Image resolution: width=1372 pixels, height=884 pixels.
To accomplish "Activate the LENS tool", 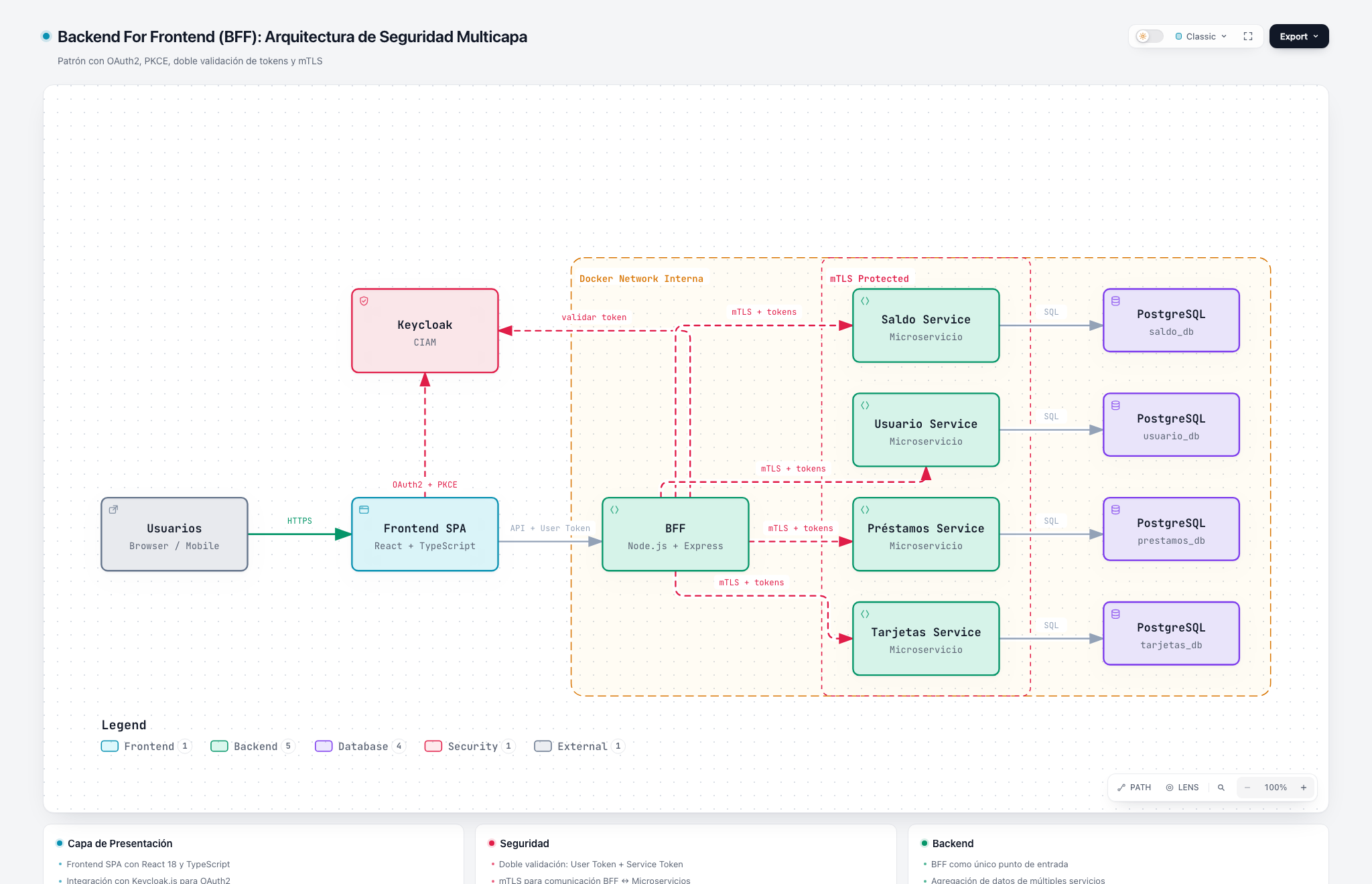I will 1182,788.
